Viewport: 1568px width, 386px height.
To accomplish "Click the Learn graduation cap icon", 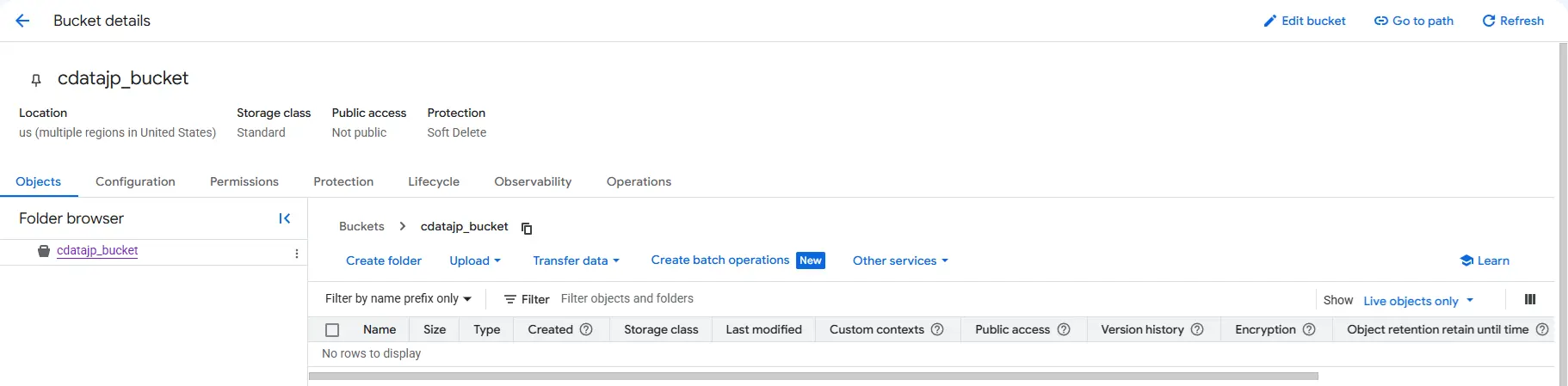I will (x=1466, y=260).
